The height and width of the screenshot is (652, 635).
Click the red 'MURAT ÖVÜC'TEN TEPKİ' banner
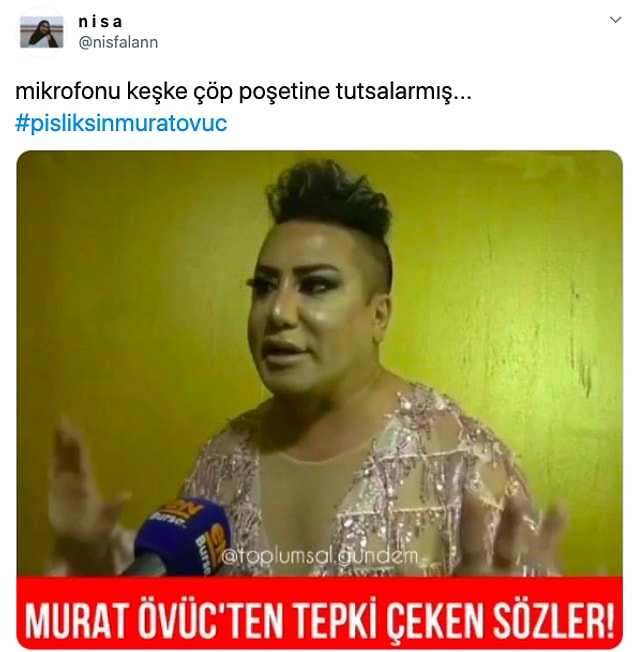(x=319, y=612)
